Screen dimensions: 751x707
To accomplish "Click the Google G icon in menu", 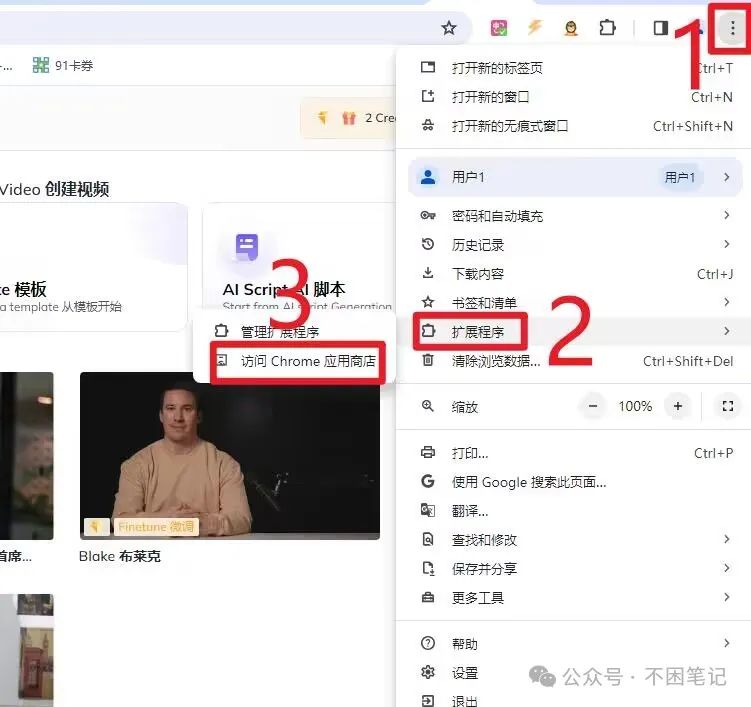I will (x=428, y=481).
